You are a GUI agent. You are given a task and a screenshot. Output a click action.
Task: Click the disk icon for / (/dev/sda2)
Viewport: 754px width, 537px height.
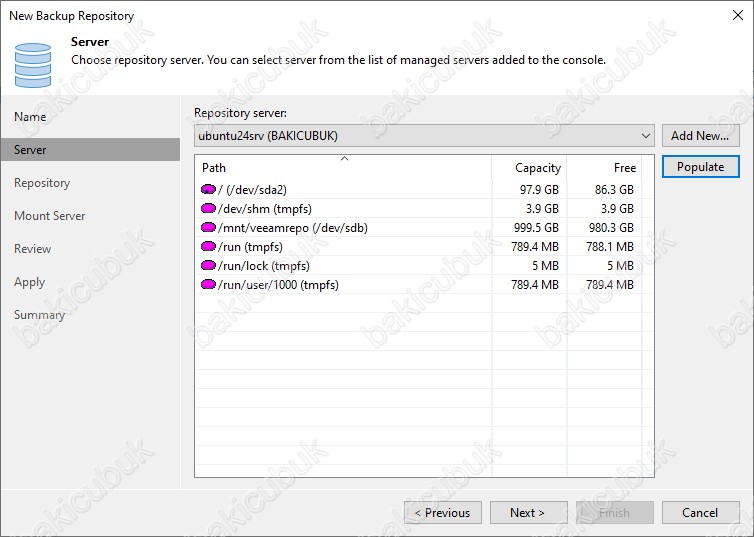pos(208,189)
